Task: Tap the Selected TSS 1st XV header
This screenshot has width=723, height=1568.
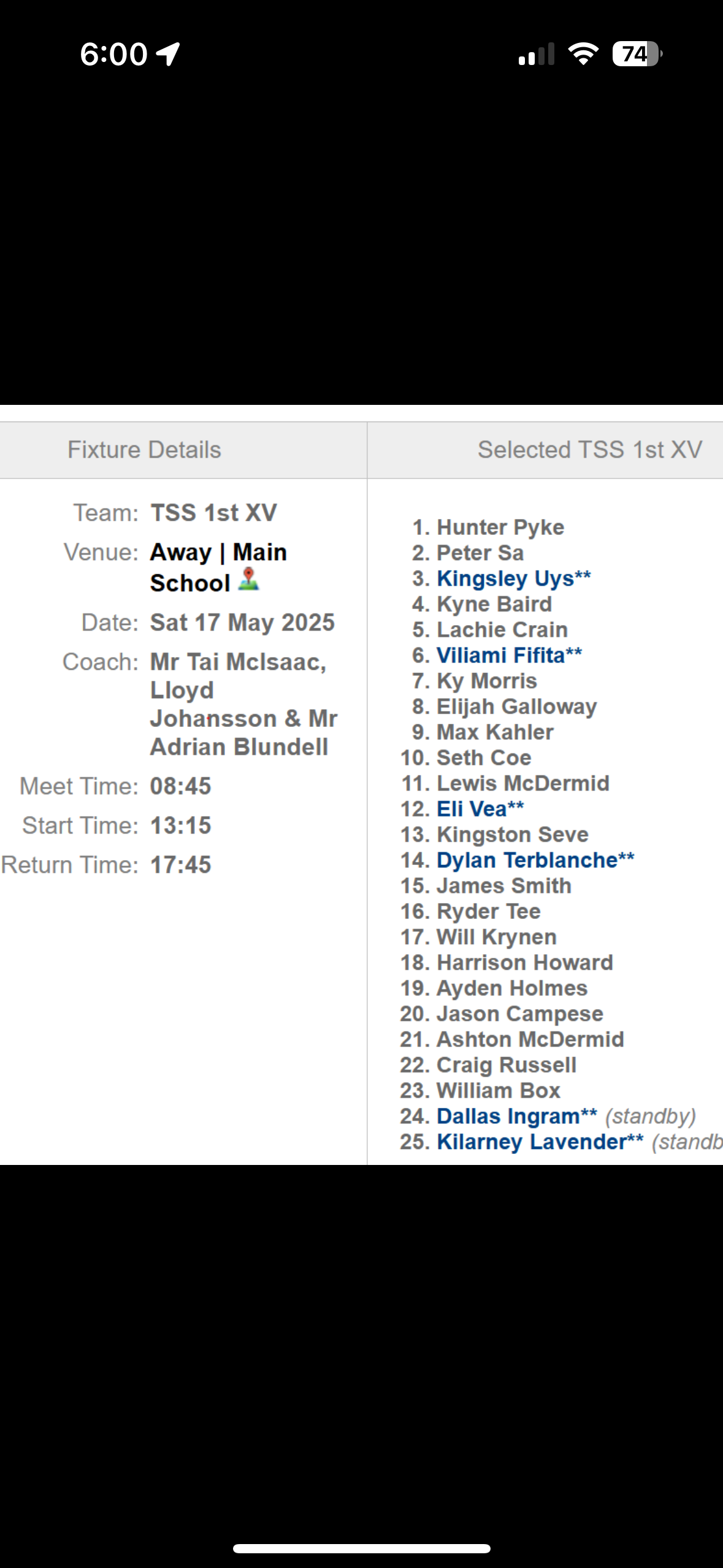Action: point(589,450)
